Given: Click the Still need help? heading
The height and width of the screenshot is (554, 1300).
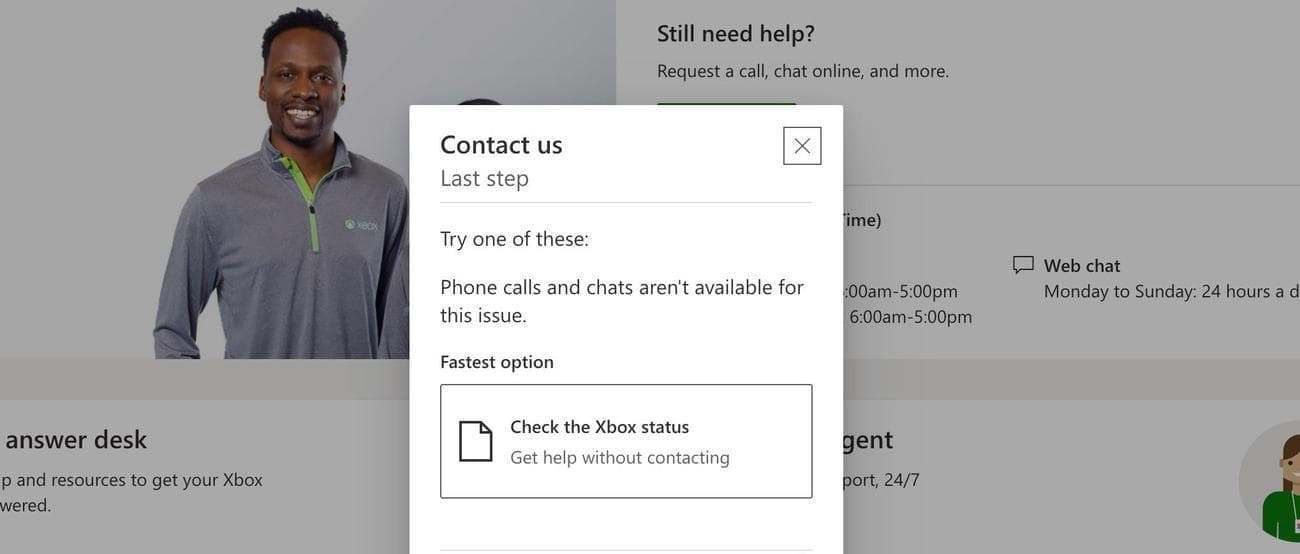Looking at the screenshot, I should tap(736, 34).
